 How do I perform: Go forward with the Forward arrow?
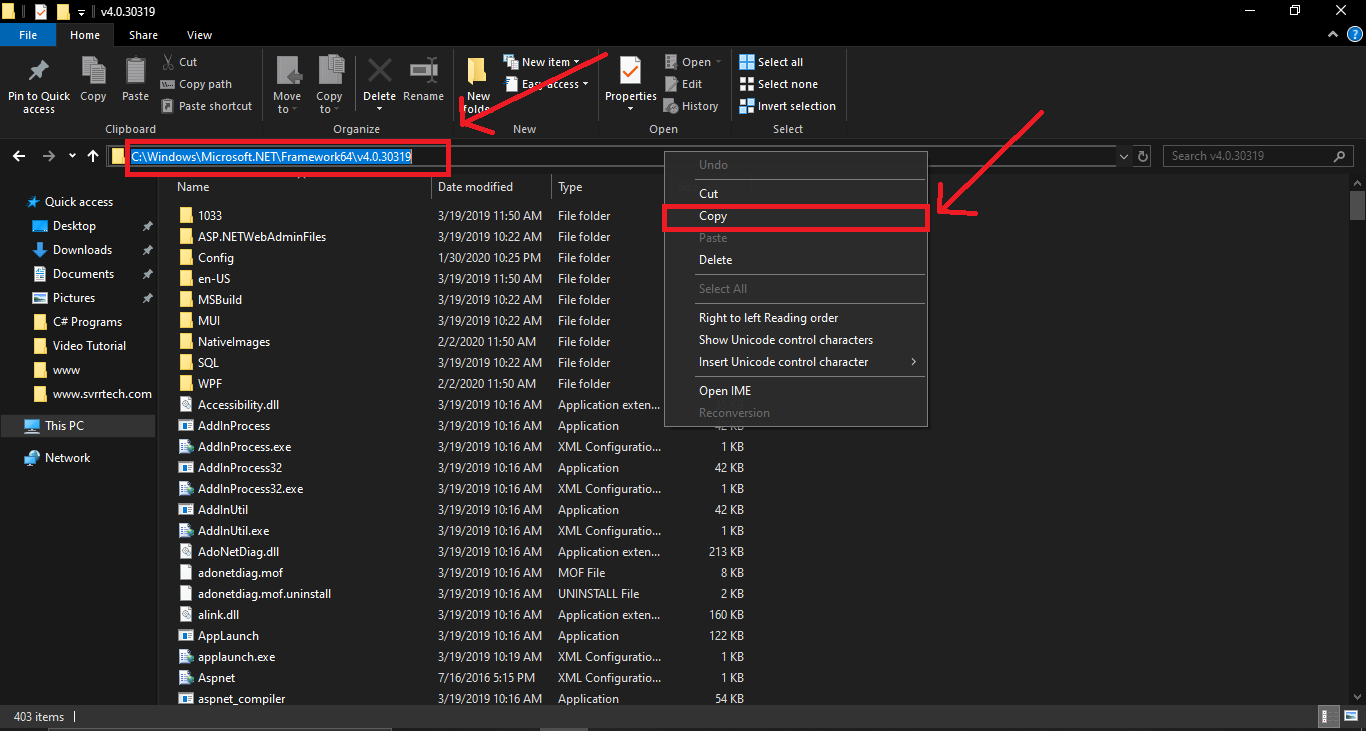click(49, 156)
